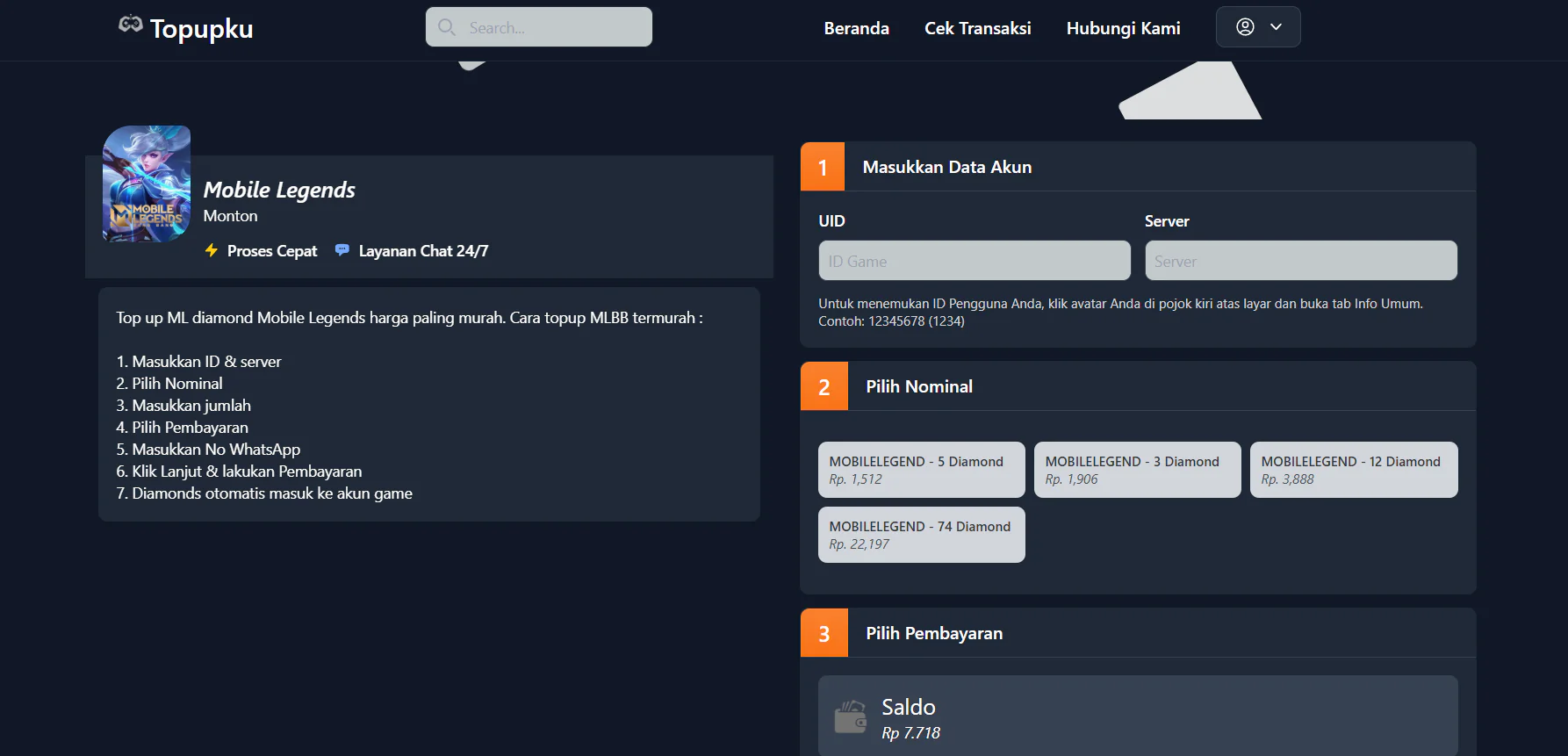The height and width of the screenshot is (756, 1568).
Task: Click the magnifier icon in search box
Action: tap(446, 27)
